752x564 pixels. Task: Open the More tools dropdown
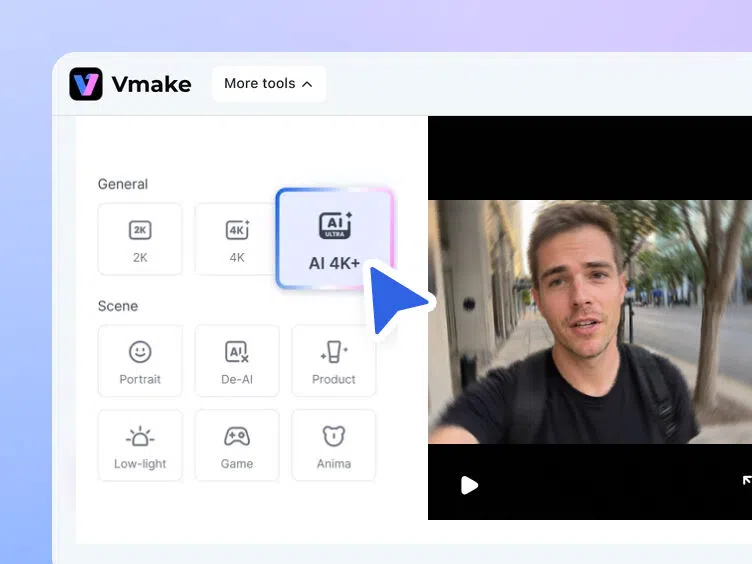[269, 84]
